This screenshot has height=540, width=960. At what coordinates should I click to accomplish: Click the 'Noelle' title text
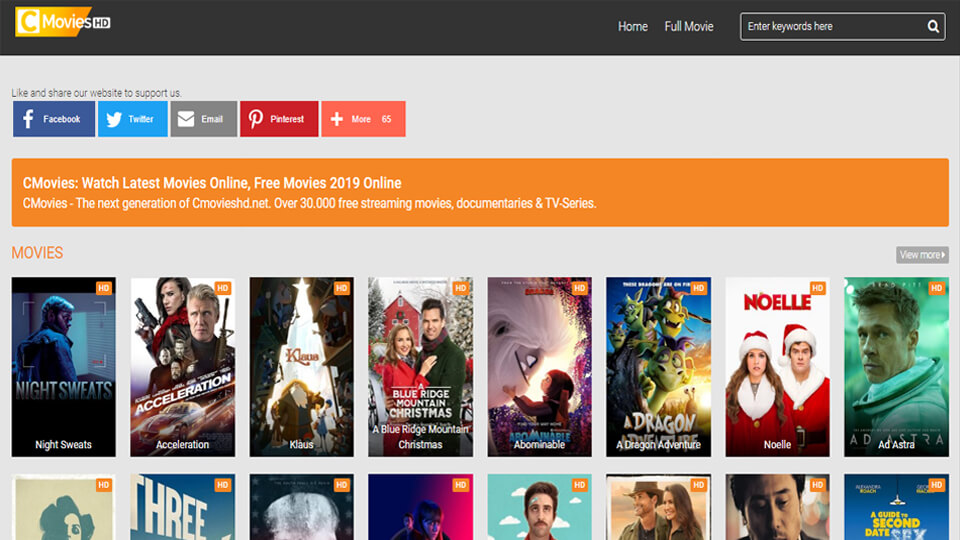[x=778, y=444]
